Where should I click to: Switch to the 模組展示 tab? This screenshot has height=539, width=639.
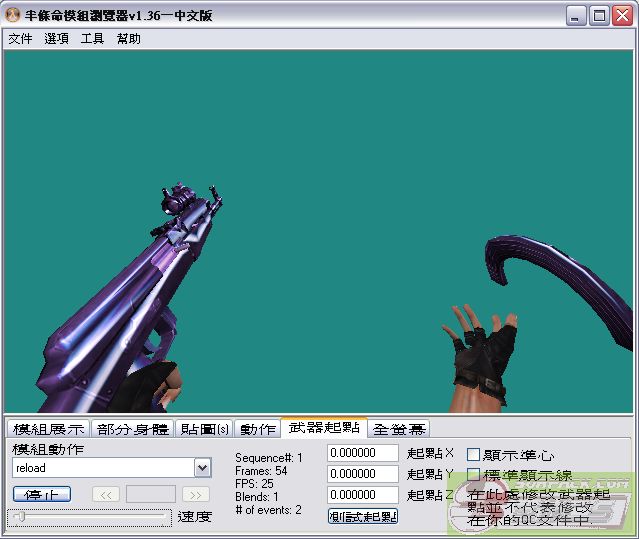pyautogui.click(x=48, y=429)
